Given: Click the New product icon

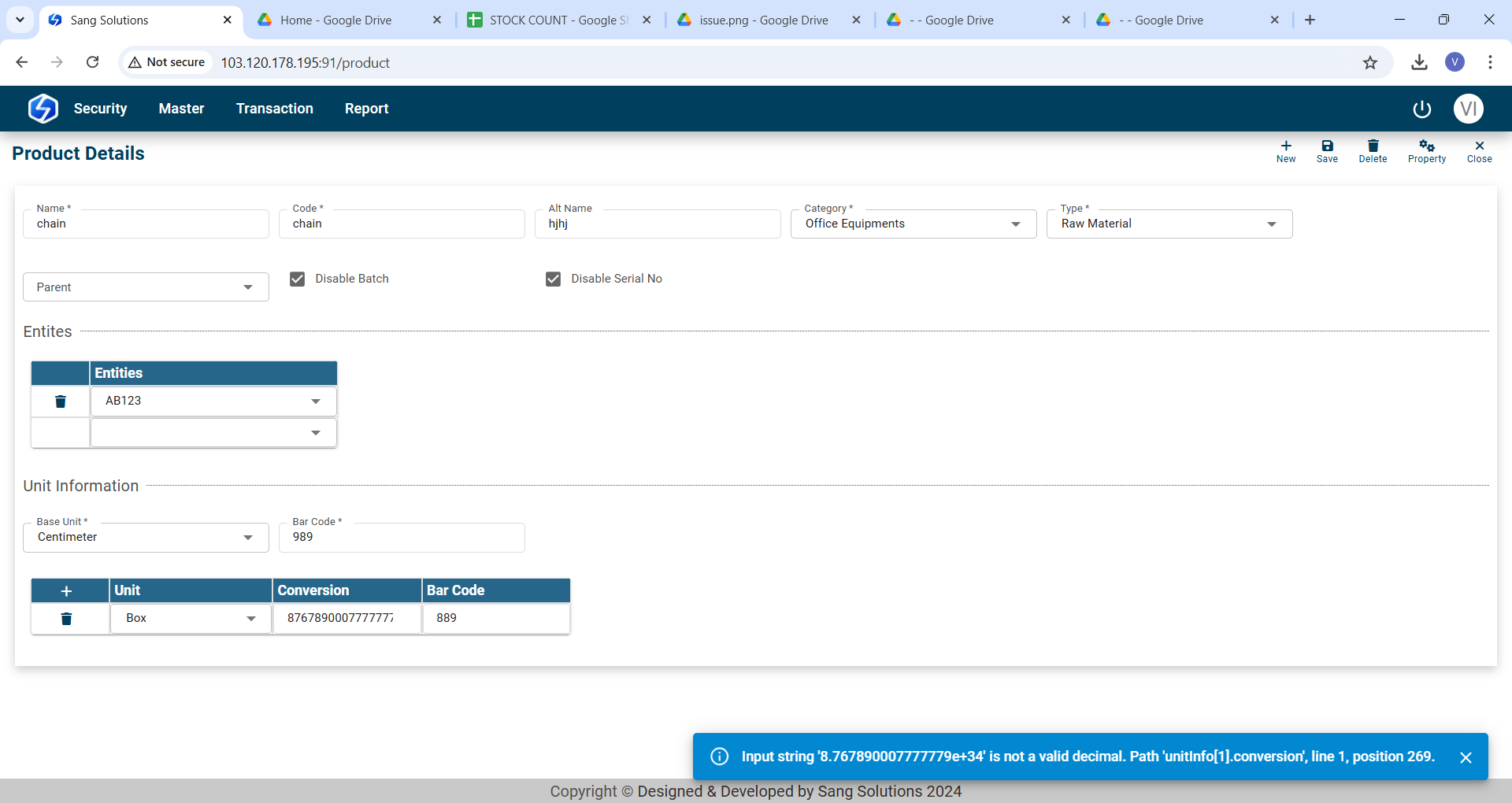Looking at the screenshot, I should [1286, 150].
